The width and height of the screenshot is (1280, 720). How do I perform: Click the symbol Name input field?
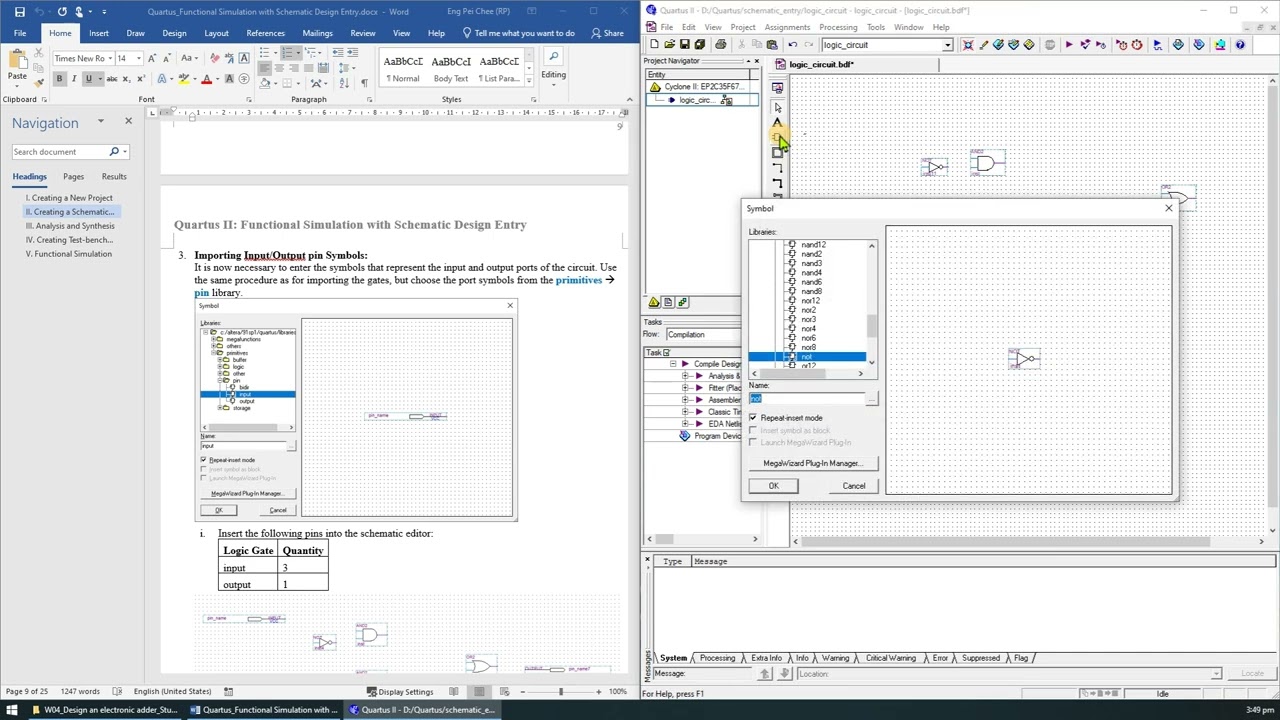coord(806,399)
